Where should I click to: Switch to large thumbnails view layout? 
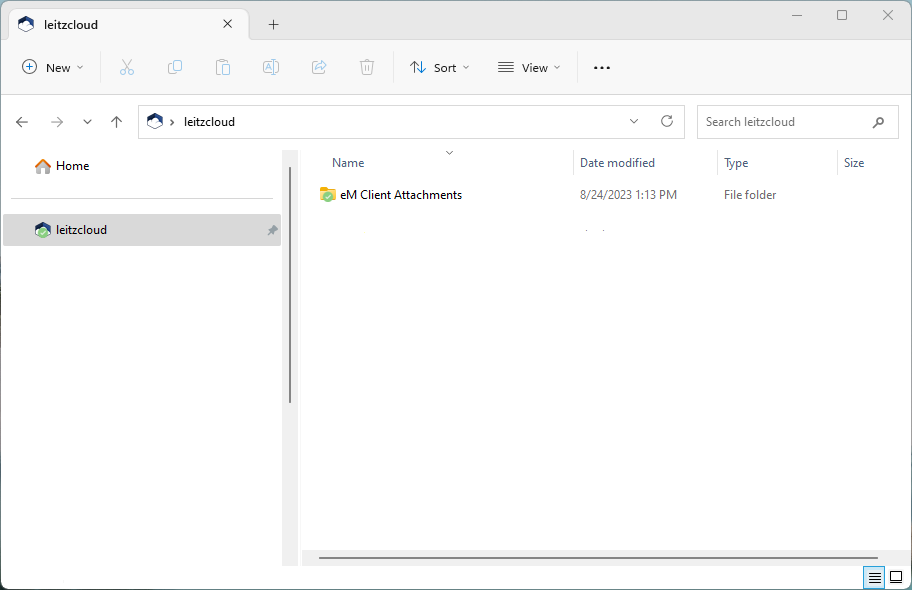896,577
